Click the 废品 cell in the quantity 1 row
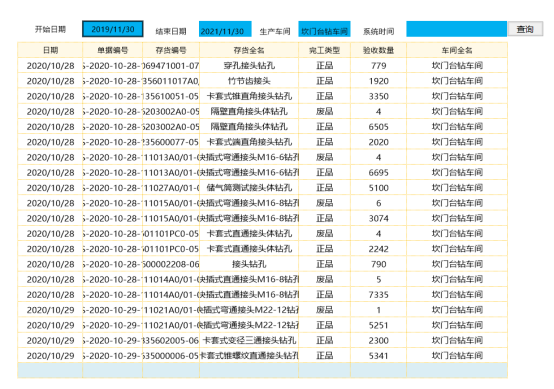The height and width of the screenshot is (389, 554). pyautogui.click(x=324, y=310)
